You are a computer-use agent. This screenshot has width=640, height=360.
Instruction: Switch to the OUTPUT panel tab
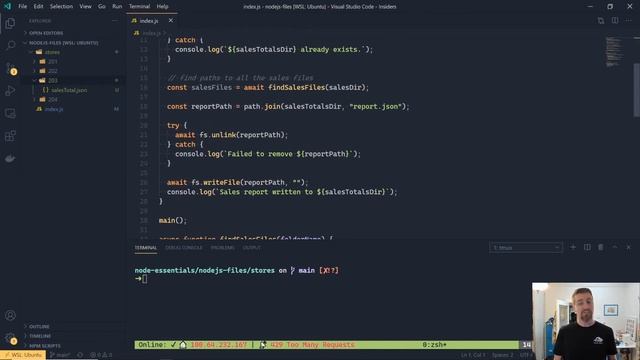[251, 248]
